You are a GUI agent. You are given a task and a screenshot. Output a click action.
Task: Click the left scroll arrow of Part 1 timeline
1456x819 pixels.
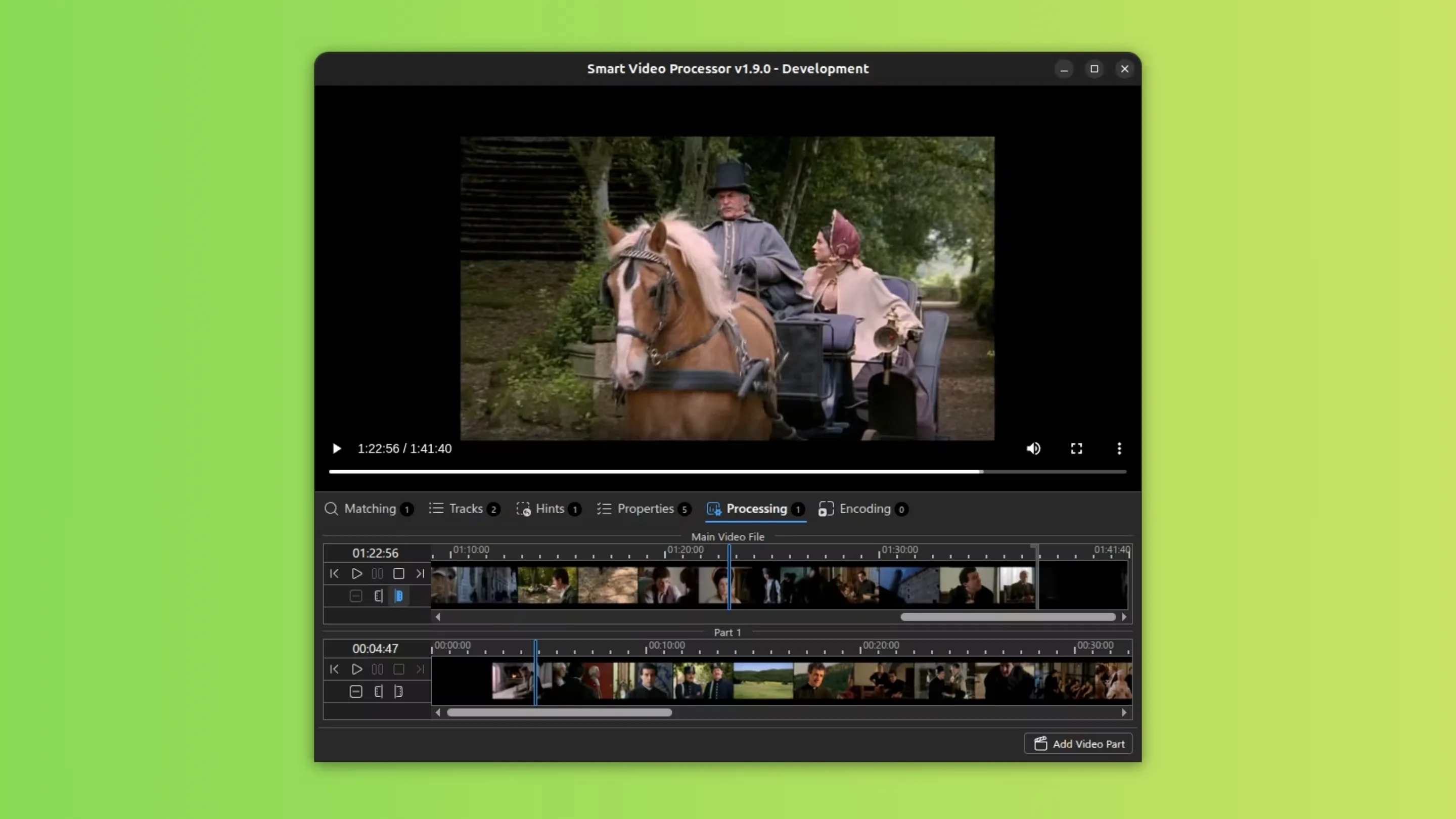pyautogui.click(x=438, y=713)
